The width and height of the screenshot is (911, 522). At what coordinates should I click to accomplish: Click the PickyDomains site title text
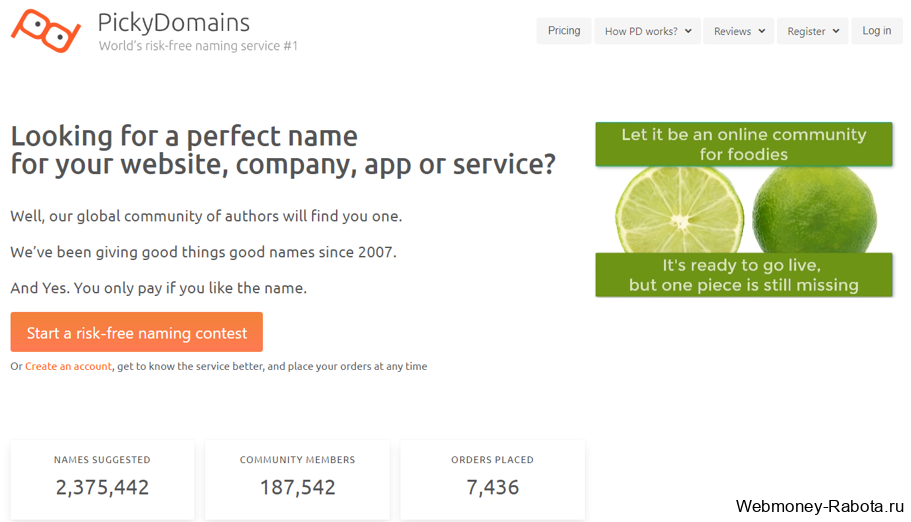(x=174, y=23)
